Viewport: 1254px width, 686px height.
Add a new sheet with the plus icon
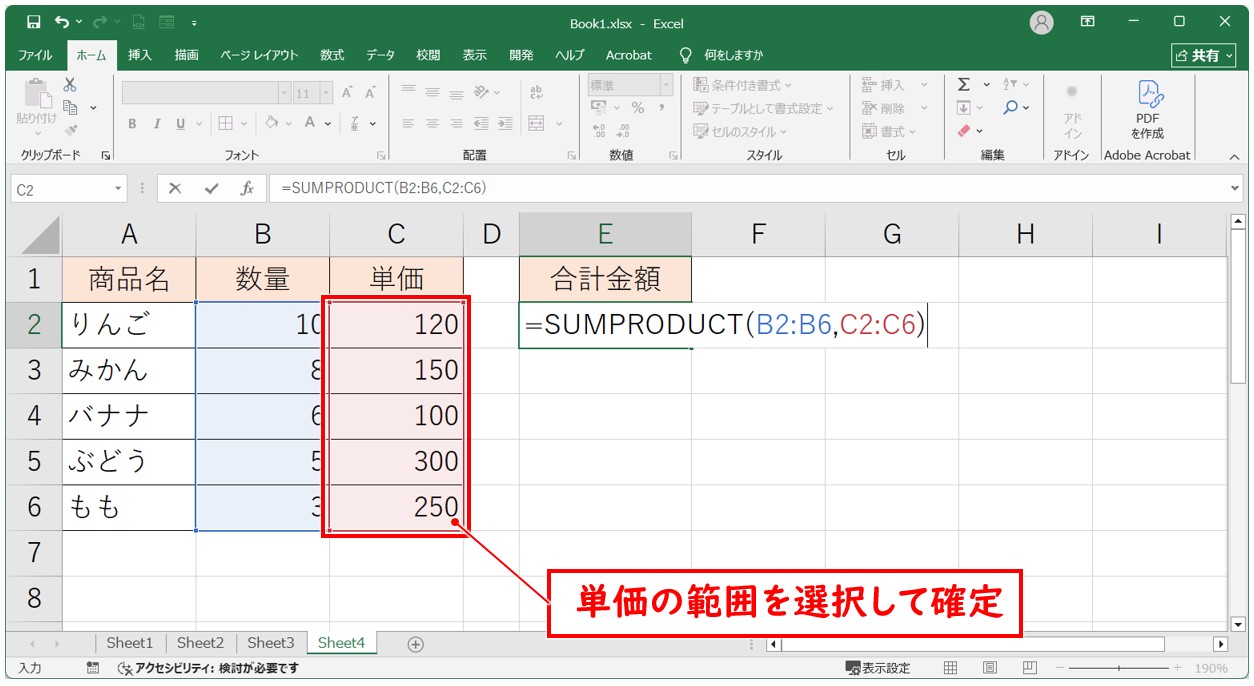coord(416,644)
